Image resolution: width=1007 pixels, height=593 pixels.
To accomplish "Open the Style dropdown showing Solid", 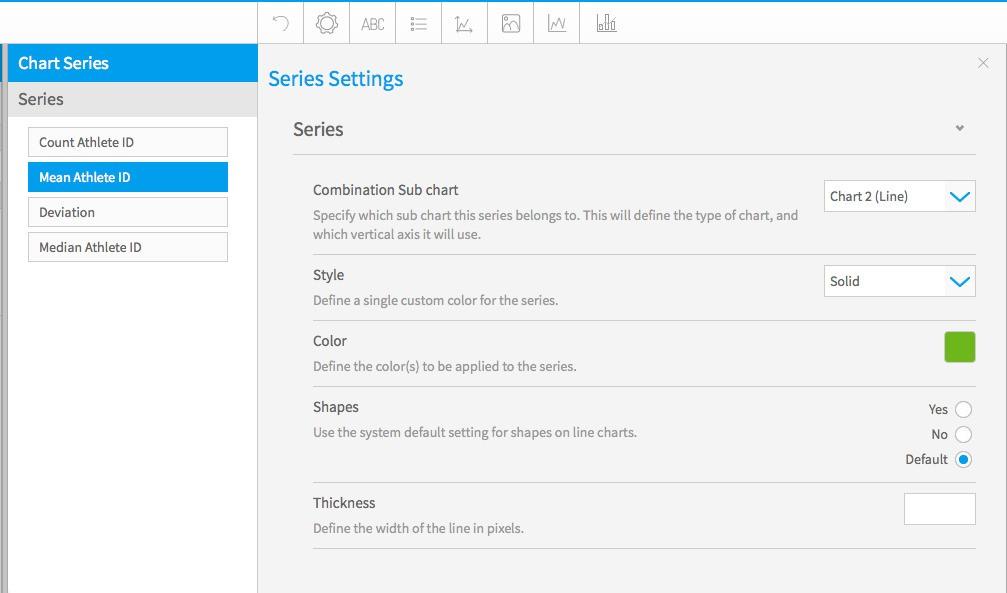I will (899, 281).
